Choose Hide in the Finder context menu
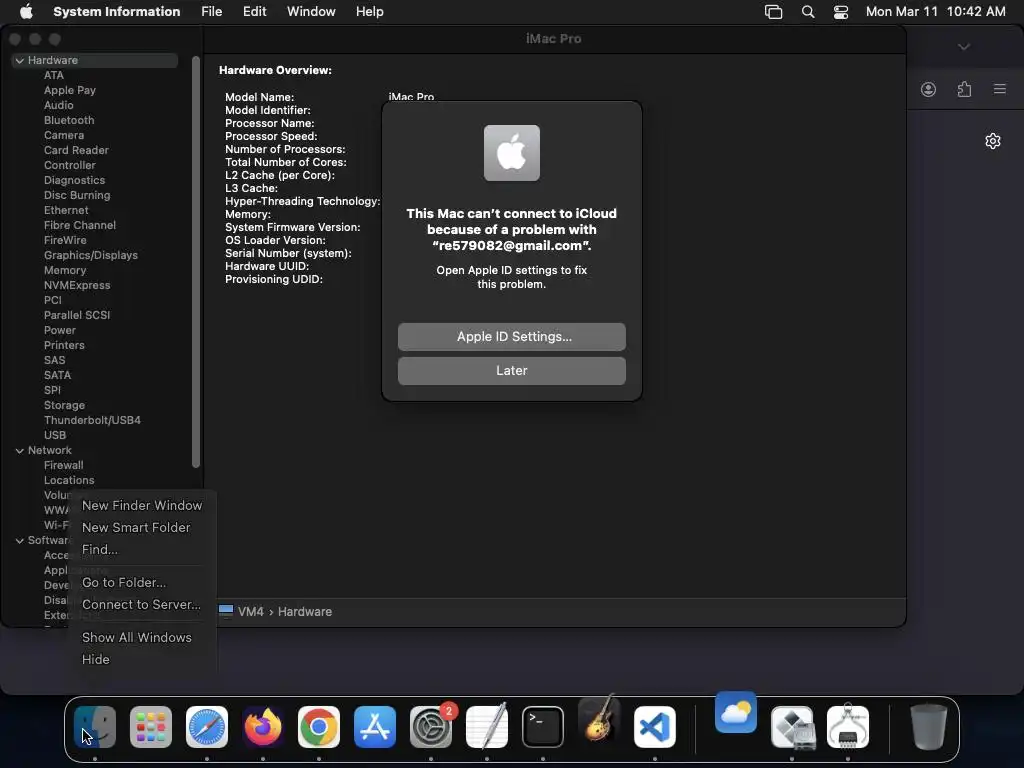 142,660
